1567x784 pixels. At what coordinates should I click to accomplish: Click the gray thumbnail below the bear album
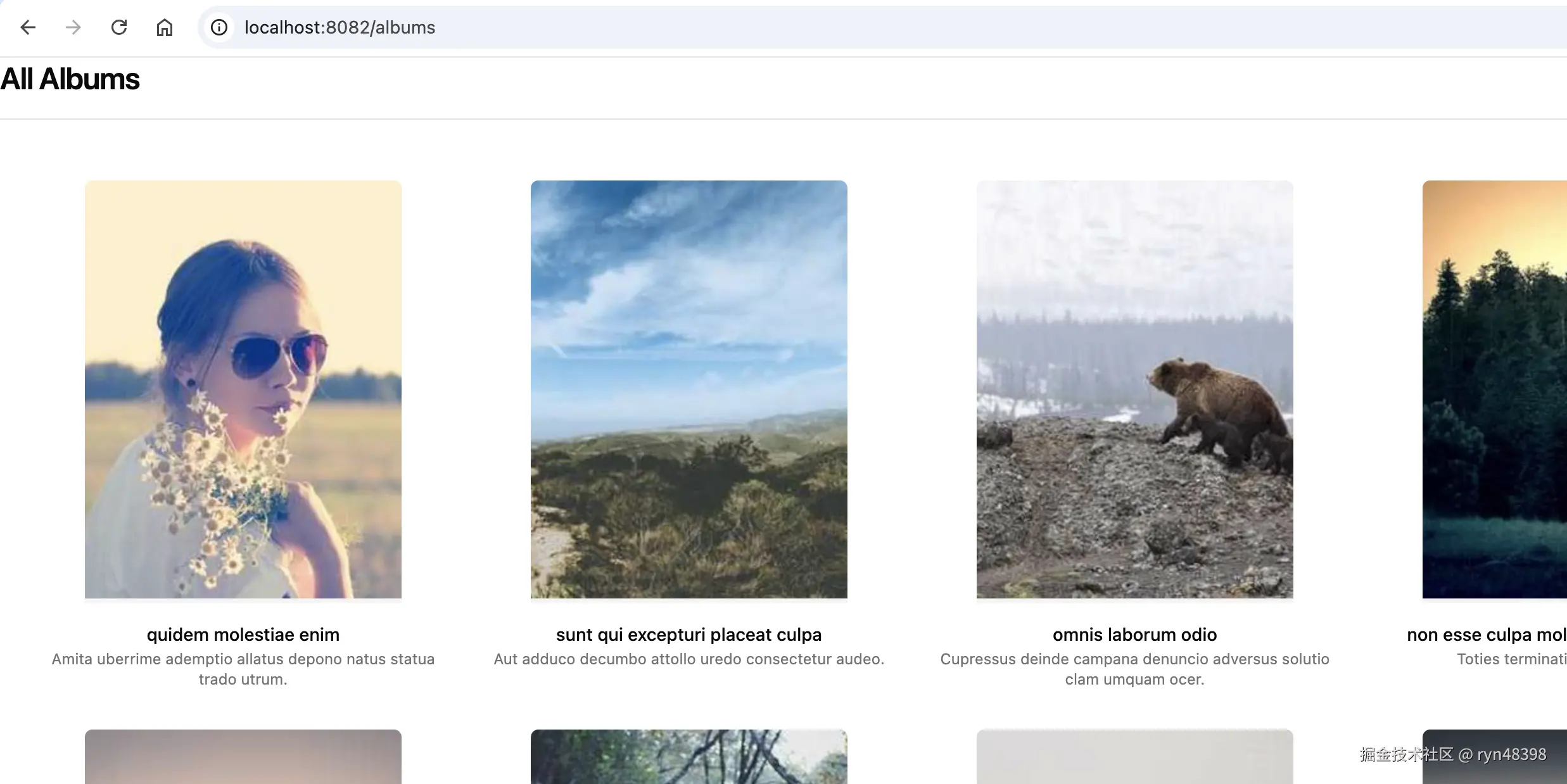tap(1134, 757)
